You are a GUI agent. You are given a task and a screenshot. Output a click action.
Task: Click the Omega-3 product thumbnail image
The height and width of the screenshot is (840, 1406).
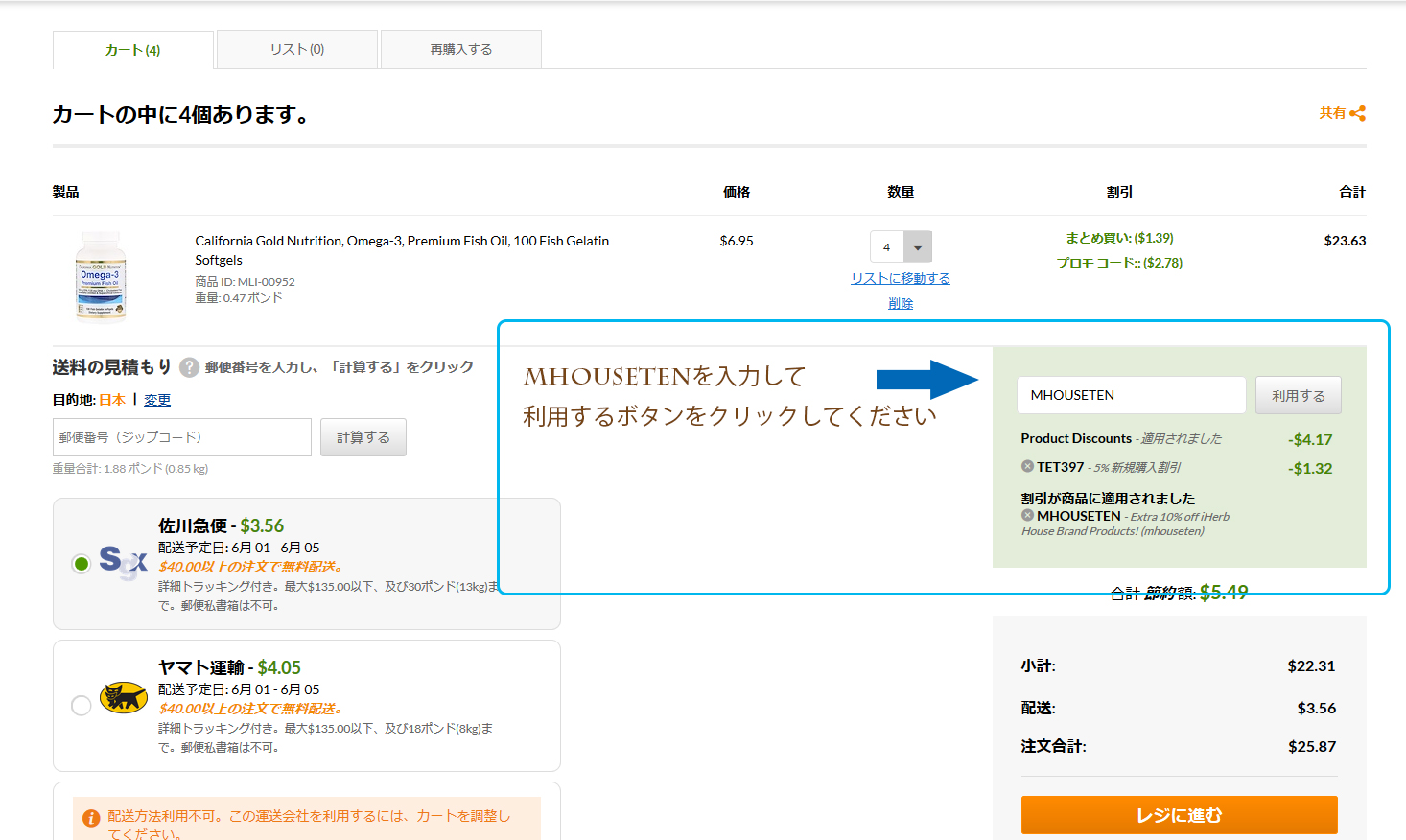tap(101, 276)
